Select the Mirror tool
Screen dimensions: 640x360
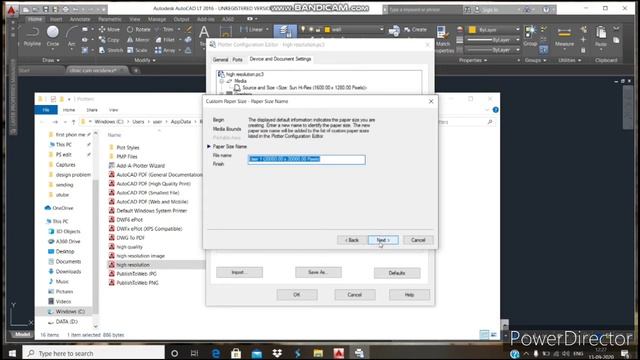(138, 40)
